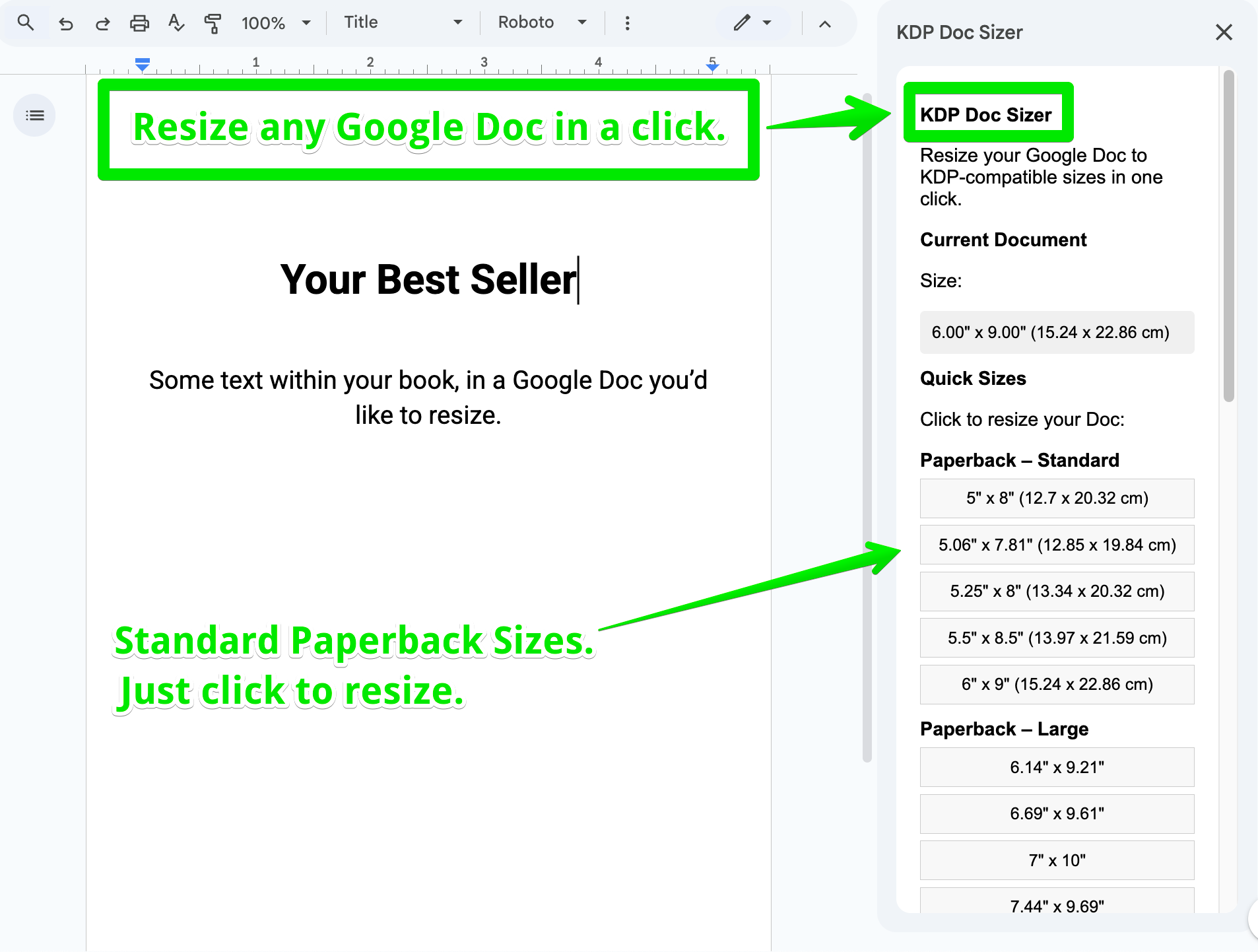Image resolution: width=1258 pixels, height=952 pixels.
Task: Choose the 5.5" x 8.5" size button
Action: [x=1057, y=638]
